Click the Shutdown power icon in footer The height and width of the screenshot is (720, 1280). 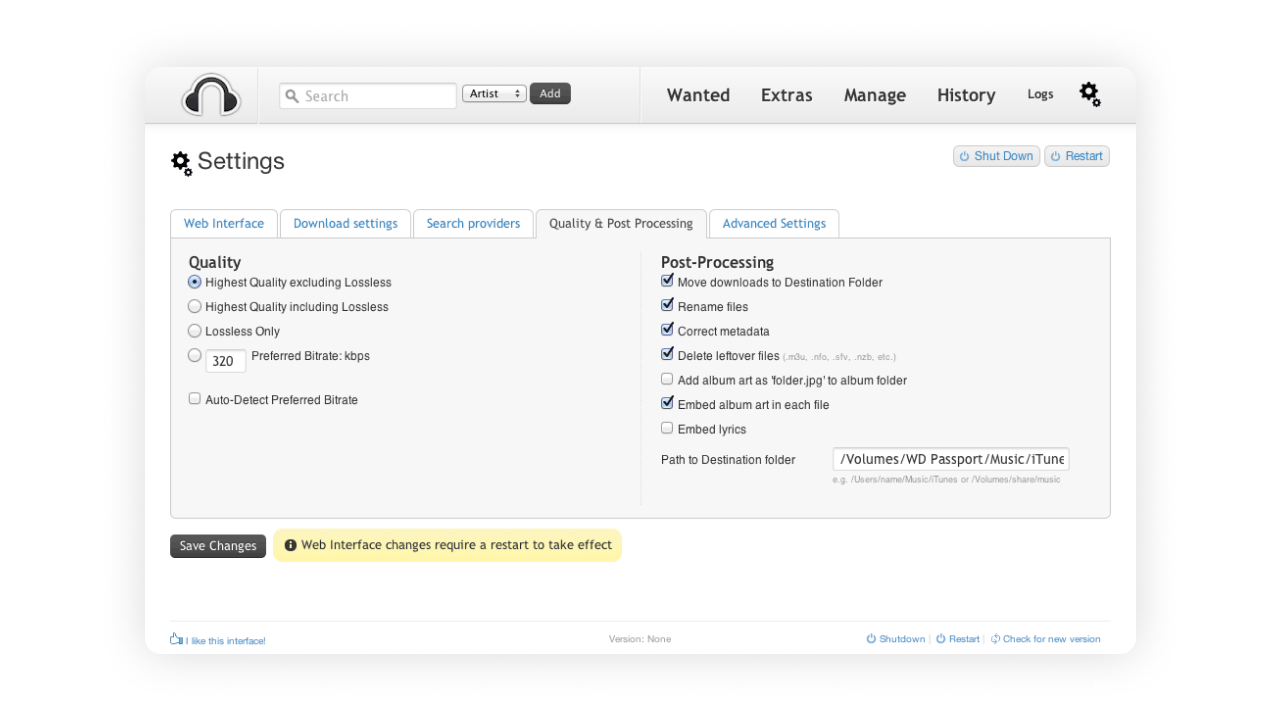click(871, 639)
